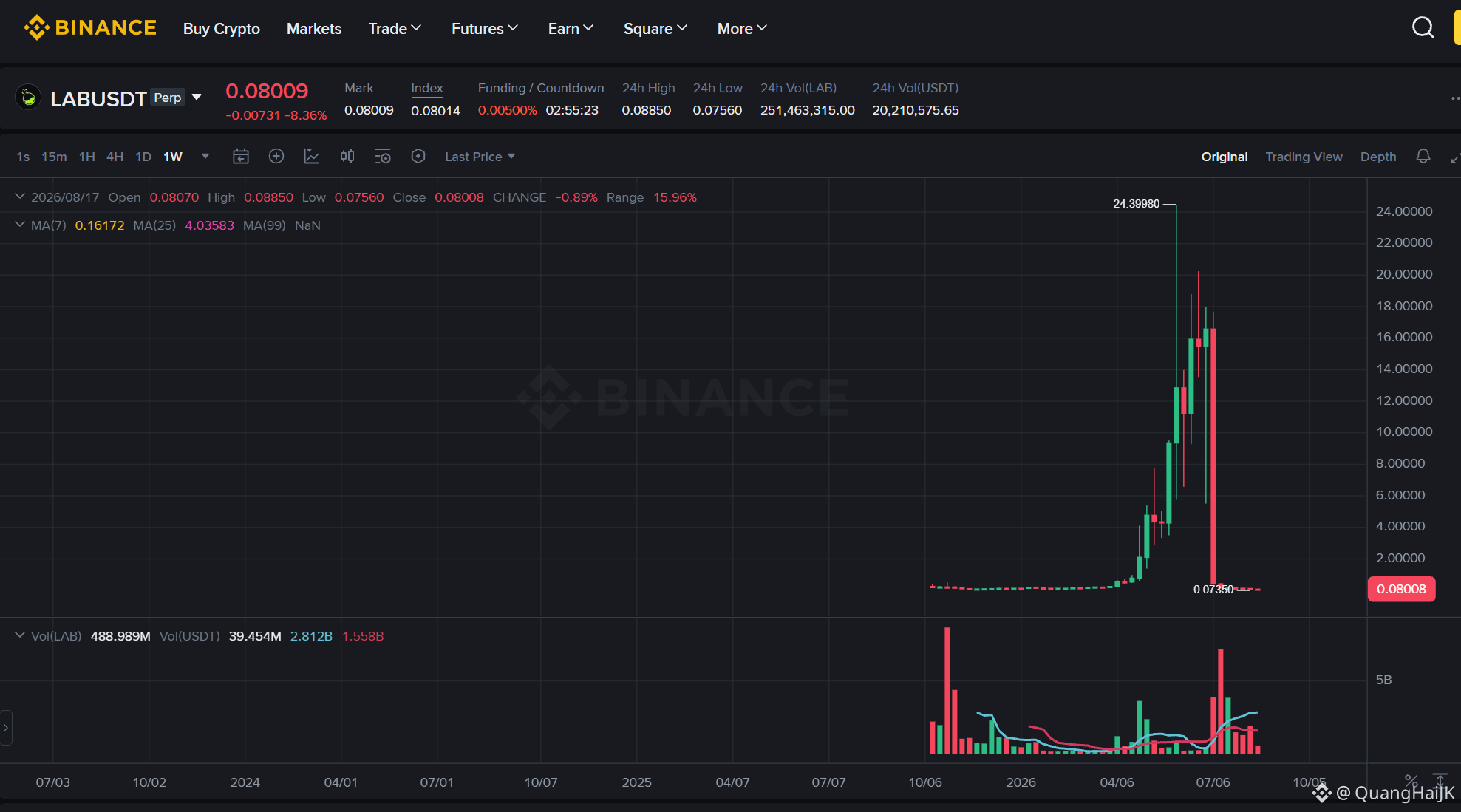The image size is (1461, 812).
Task: Switch to Trading View chart
Action: pyautogui.click(x=1304, y=157)
